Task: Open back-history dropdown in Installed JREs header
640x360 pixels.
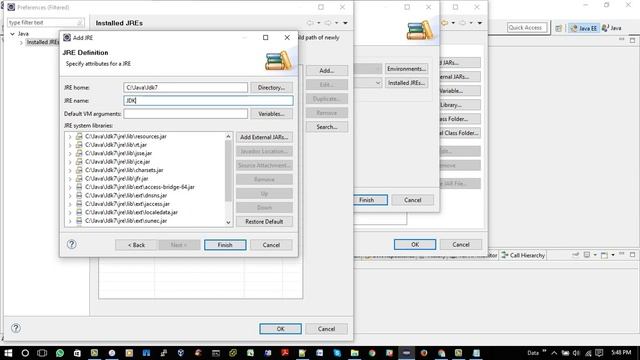Action: click(x=319, y=23)
